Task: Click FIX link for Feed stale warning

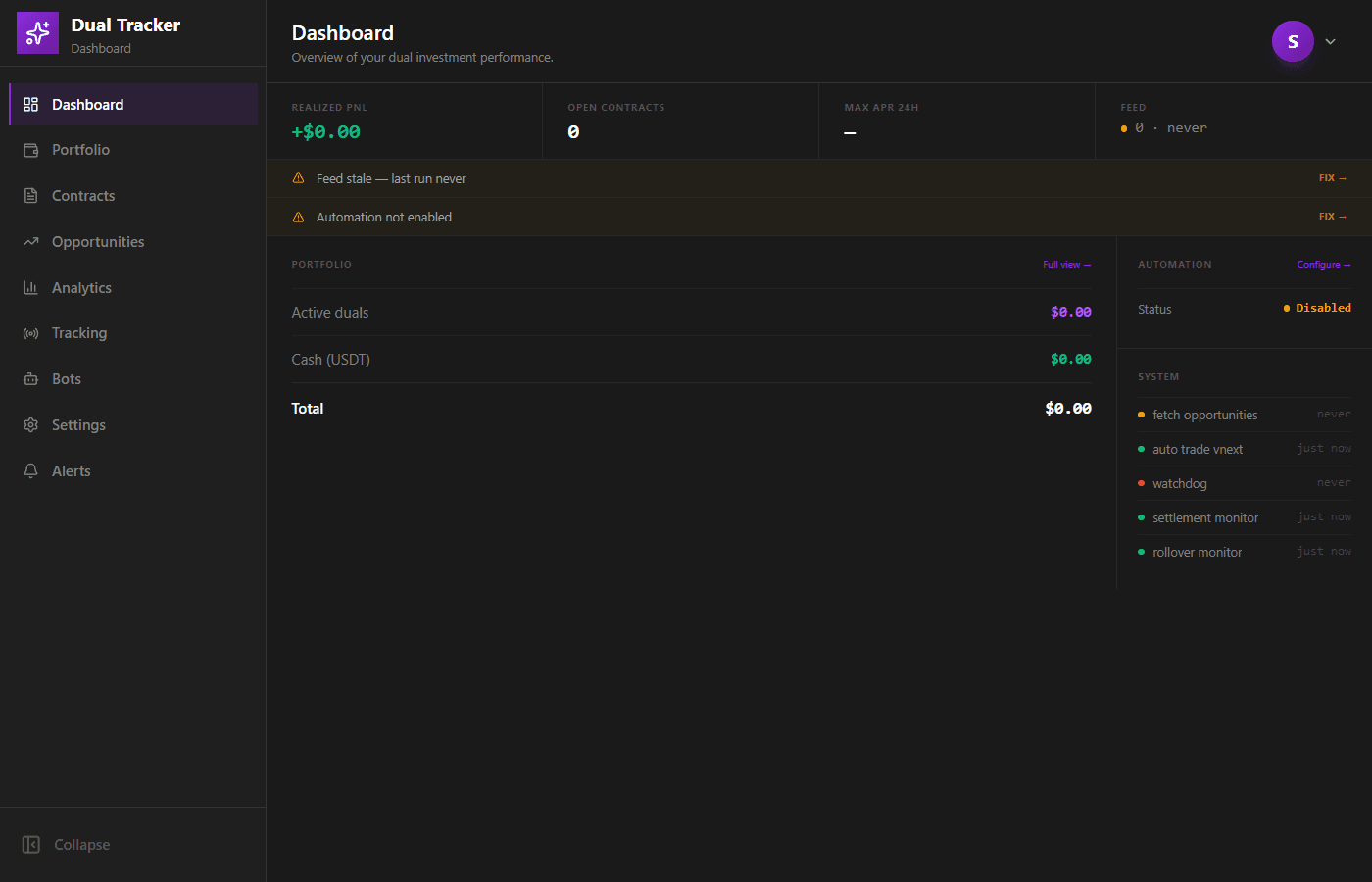Action: 1333,178
